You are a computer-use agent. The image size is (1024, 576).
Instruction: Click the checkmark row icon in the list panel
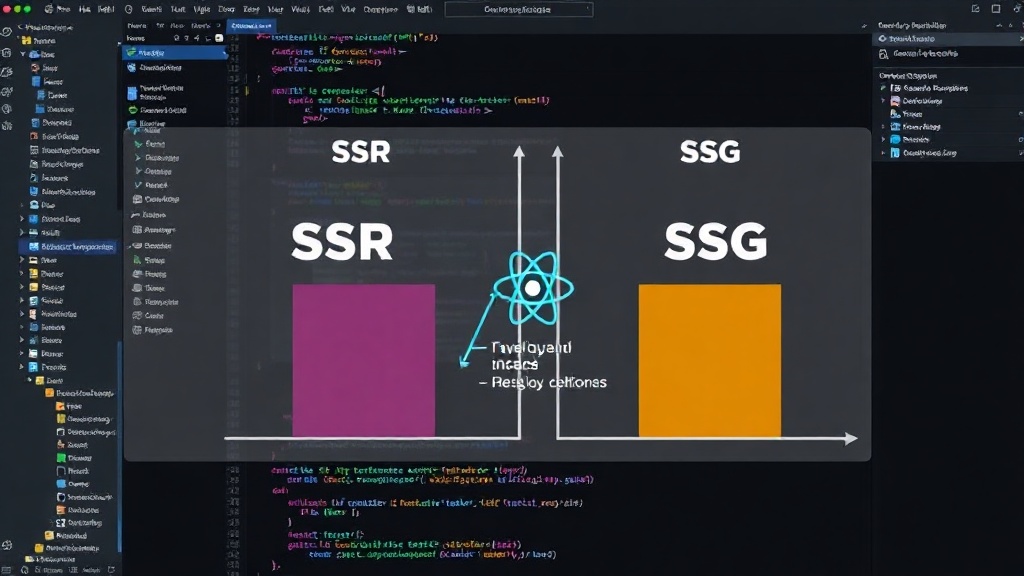click(x=138, y=185)
